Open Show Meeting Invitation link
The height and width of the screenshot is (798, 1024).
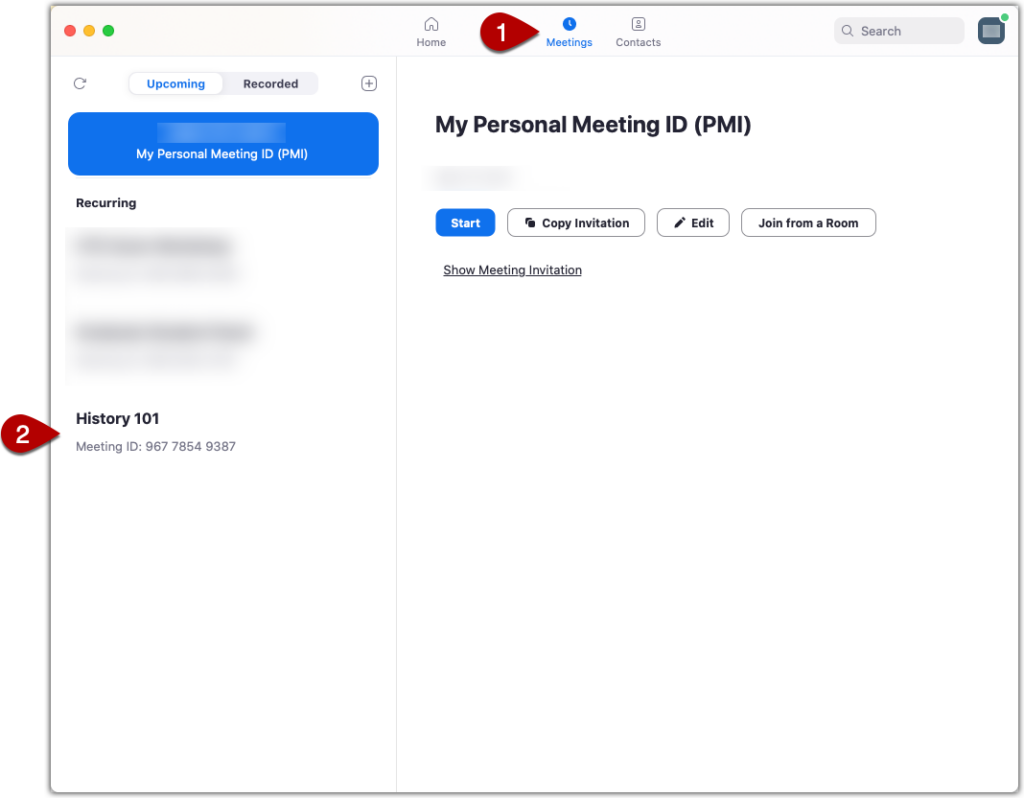[512, 270]
